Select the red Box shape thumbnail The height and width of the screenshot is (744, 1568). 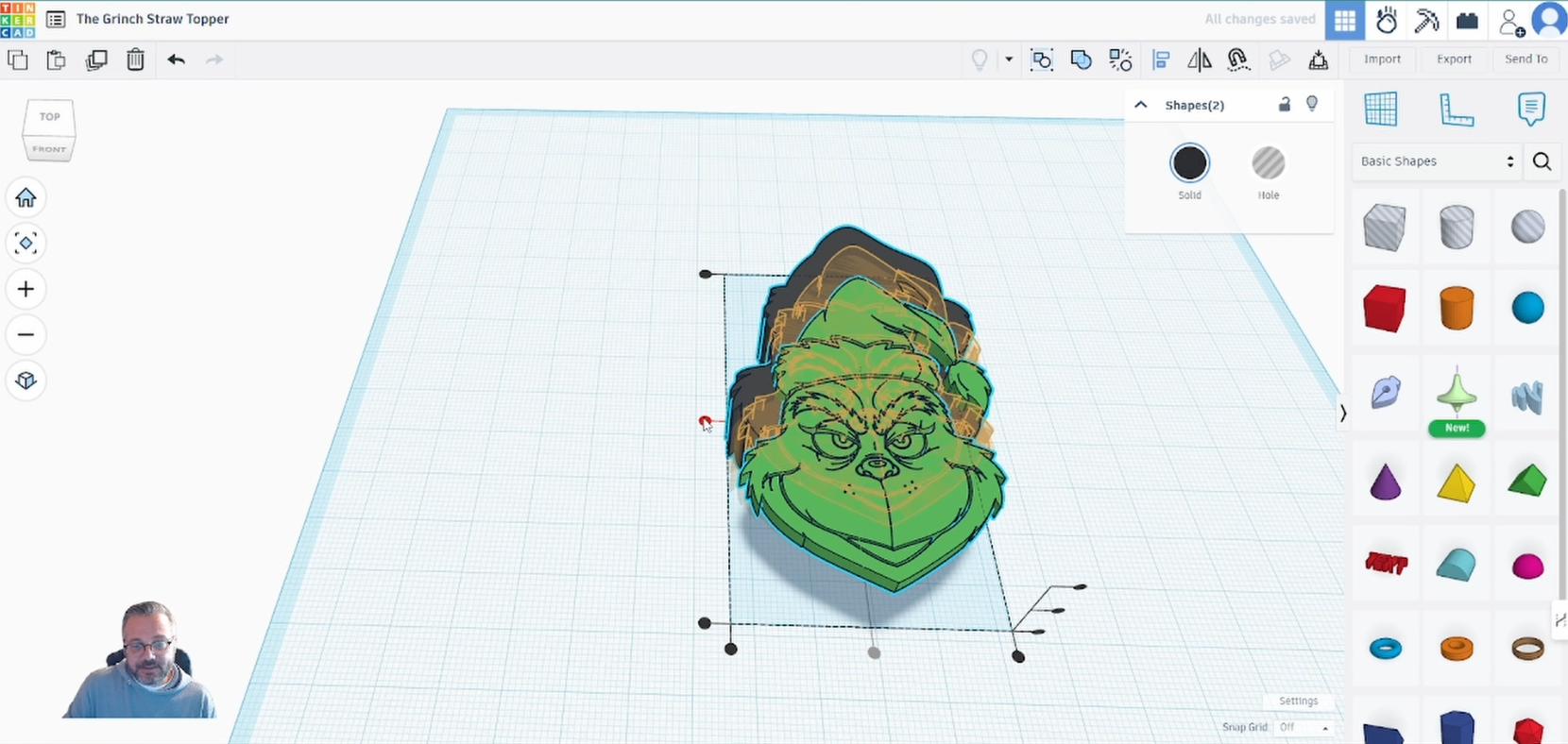tap(1385, 308)
